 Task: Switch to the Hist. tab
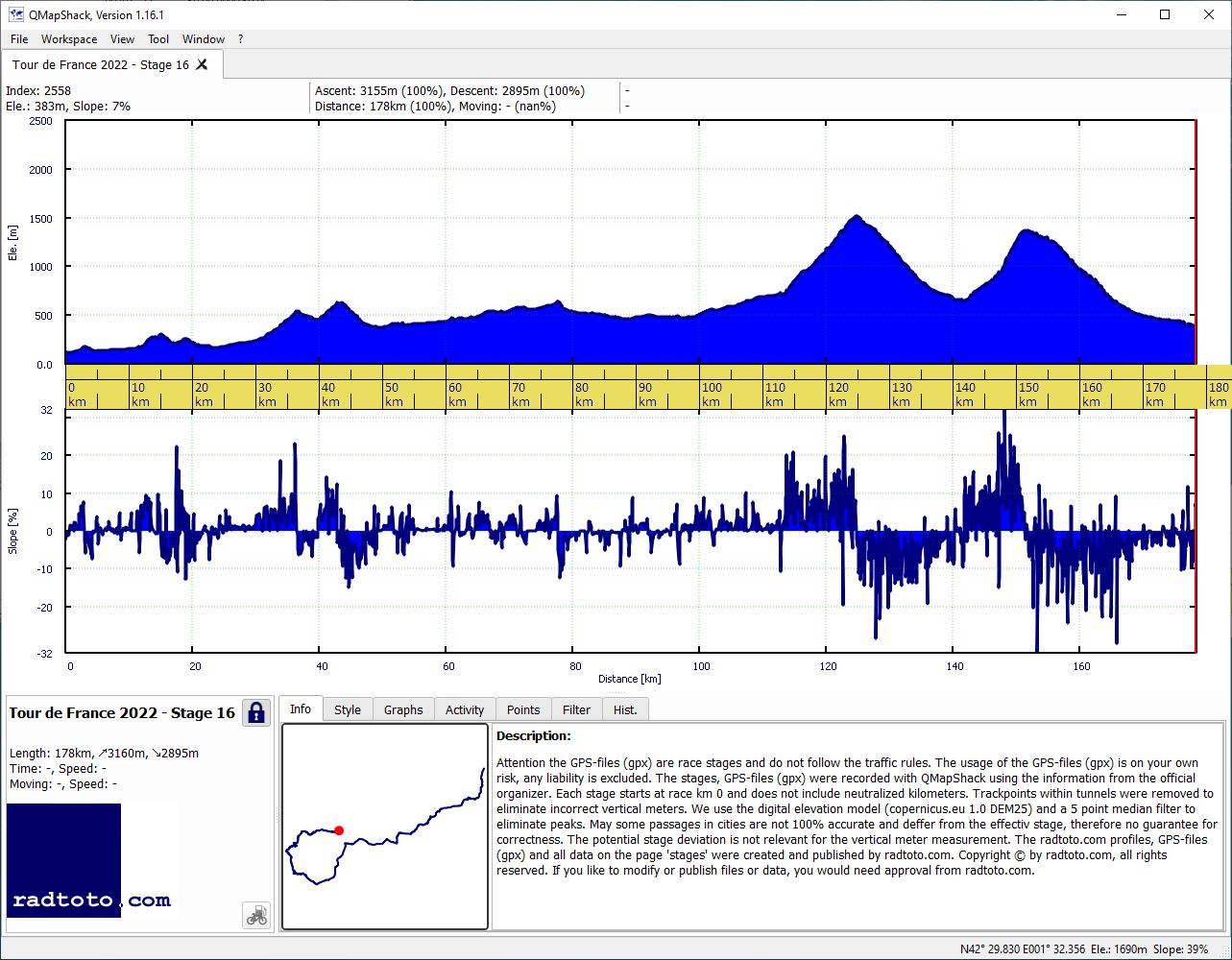[625, 709]
